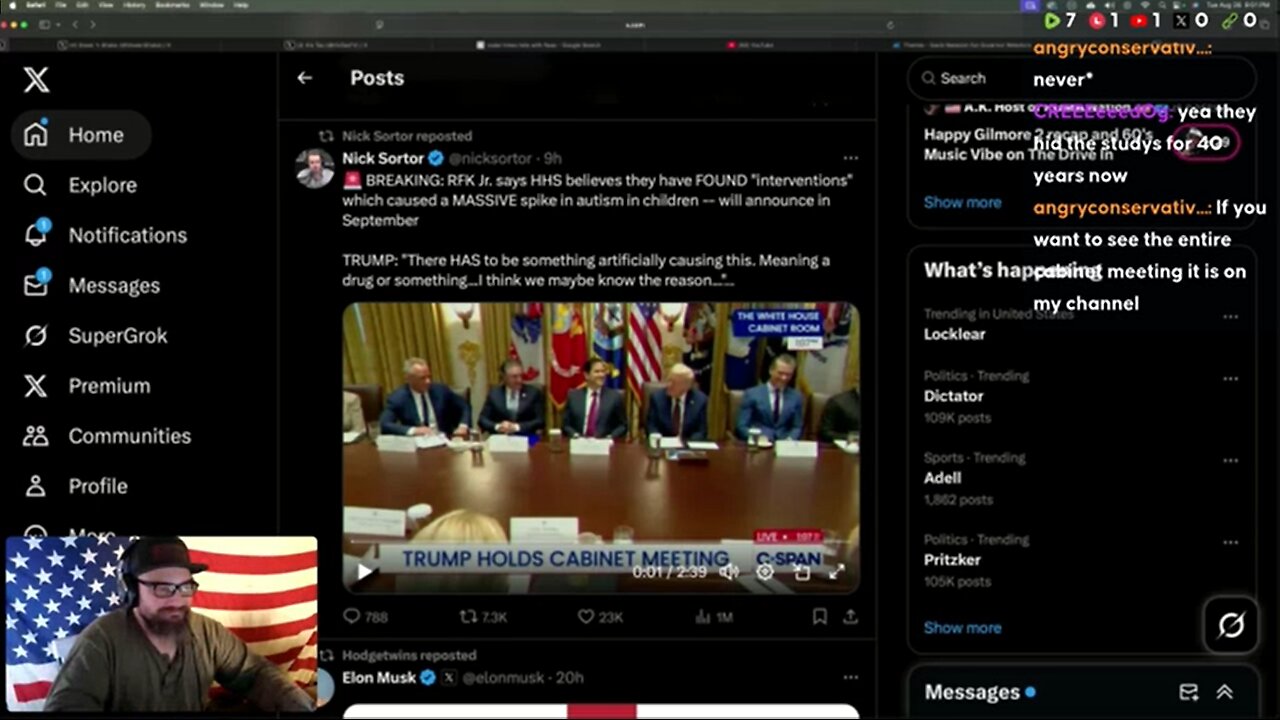Reload the page in Safari toolbar
The image size is (1280, 720).
point(890,24)
